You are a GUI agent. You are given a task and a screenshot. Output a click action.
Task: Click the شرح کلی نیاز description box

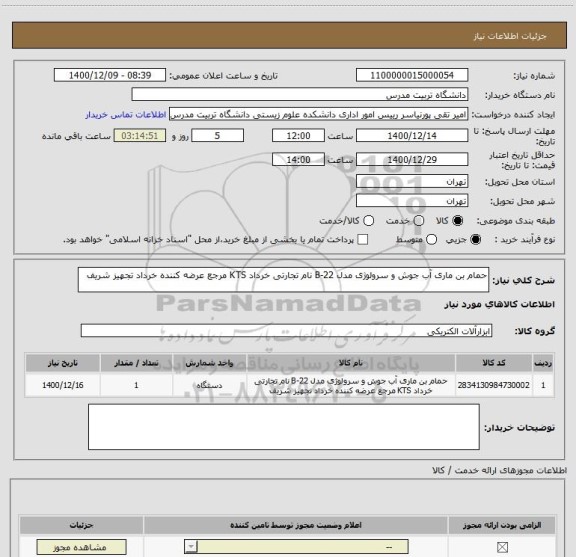pyautogui.click(x=283, y=280)
